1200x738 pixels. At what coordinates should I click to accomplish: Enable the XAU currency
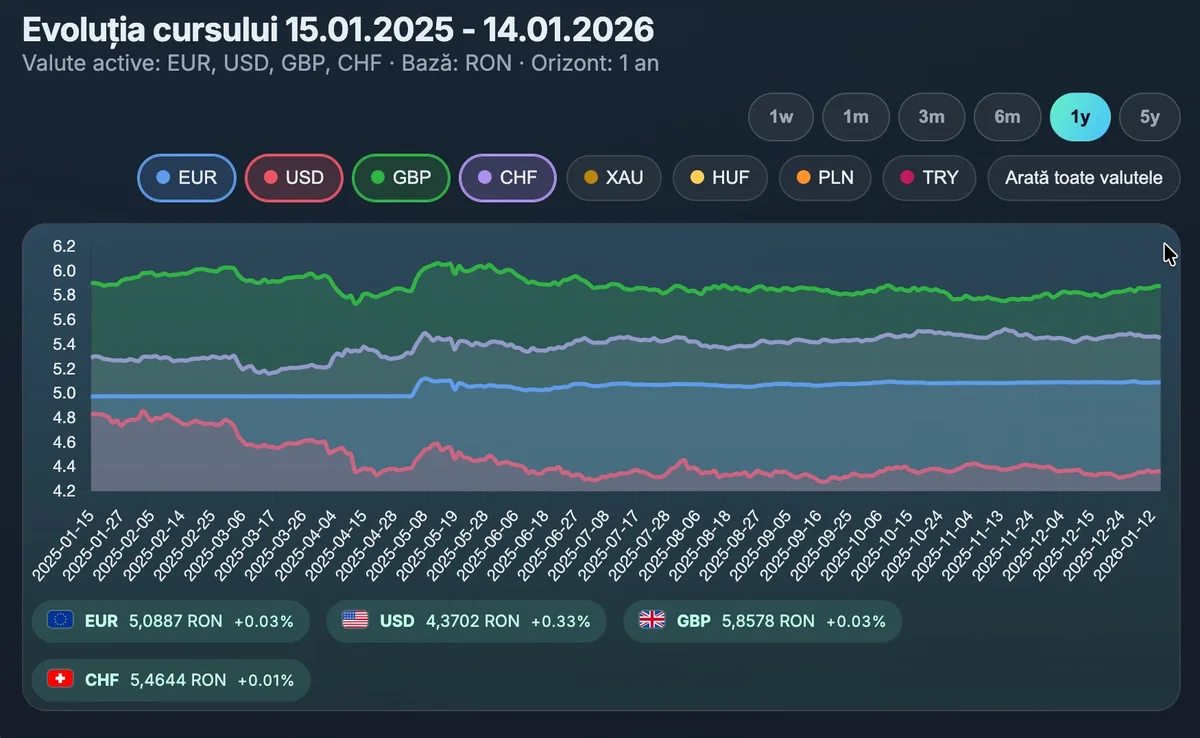pyautogui.click(x=613, y=178)
